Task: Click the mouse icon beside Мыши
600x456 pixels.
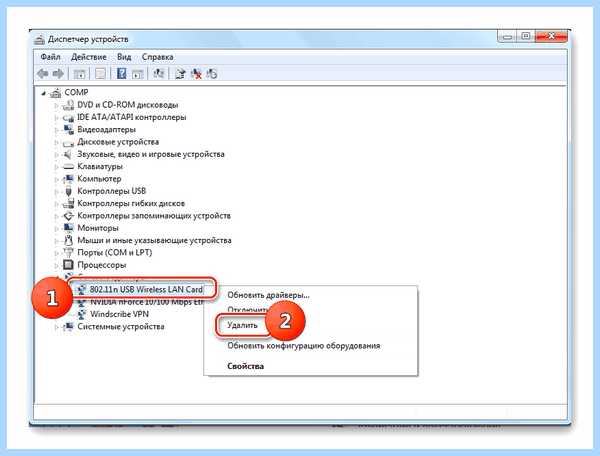Action: coord(68,240)
